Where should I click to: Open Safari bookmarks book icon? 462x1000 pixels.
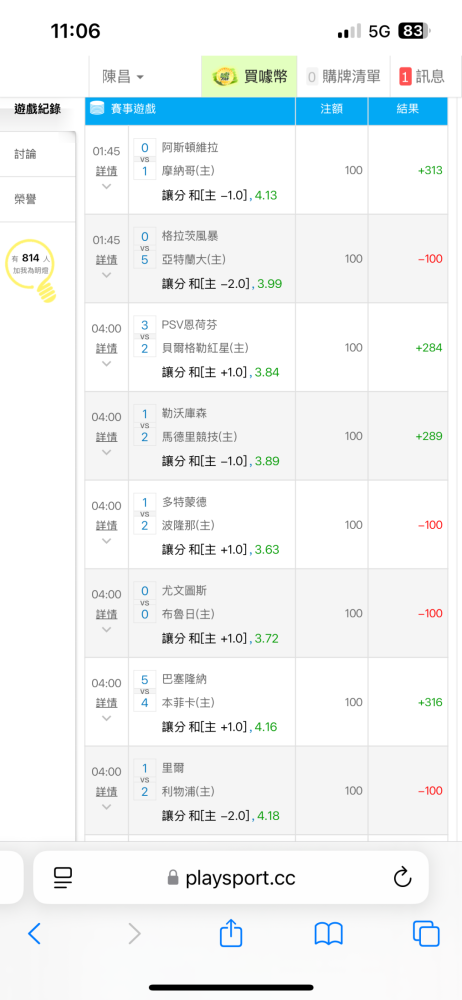(x=329, y=934)
